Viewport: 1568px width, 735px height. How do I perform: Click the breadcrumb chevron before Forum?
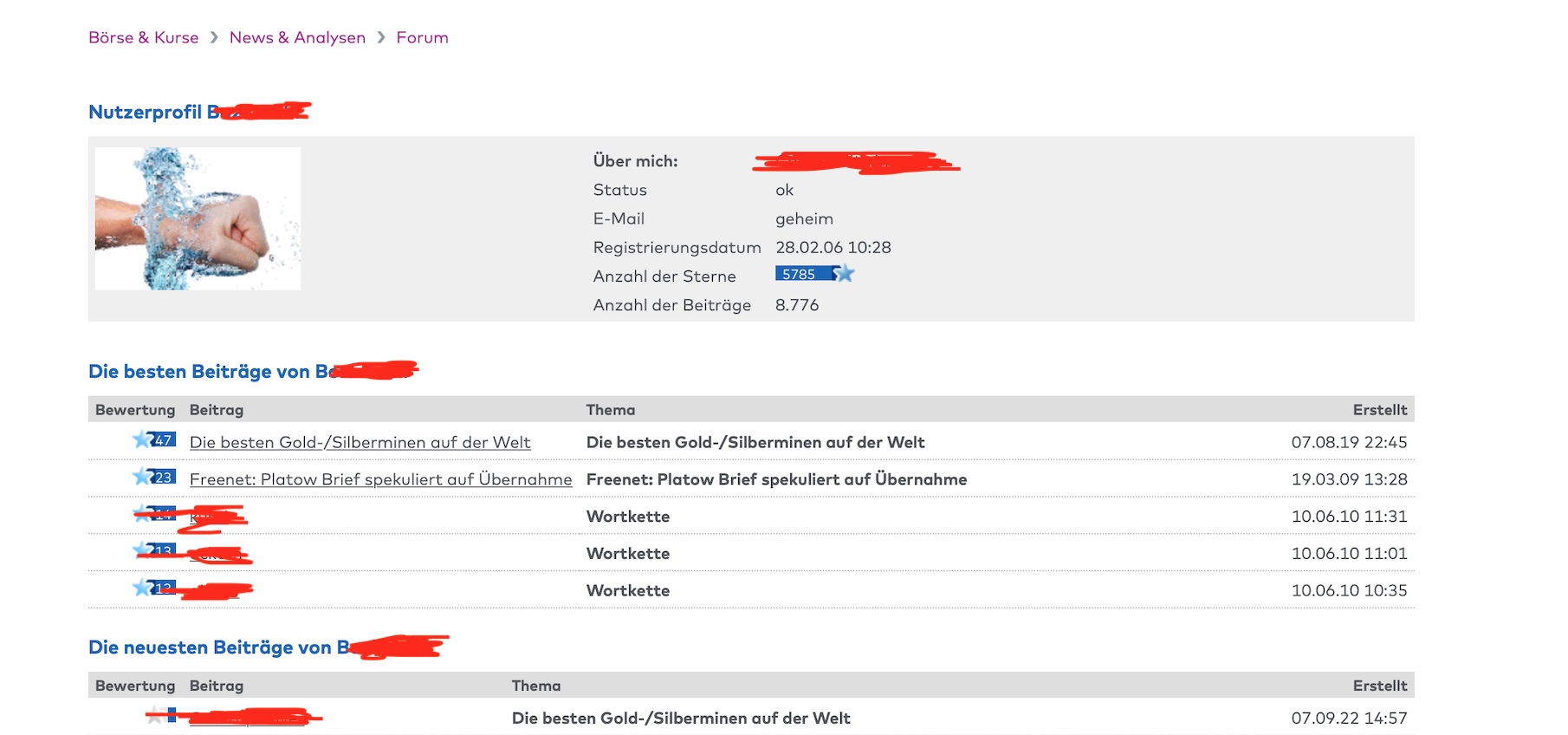(381, 37)
